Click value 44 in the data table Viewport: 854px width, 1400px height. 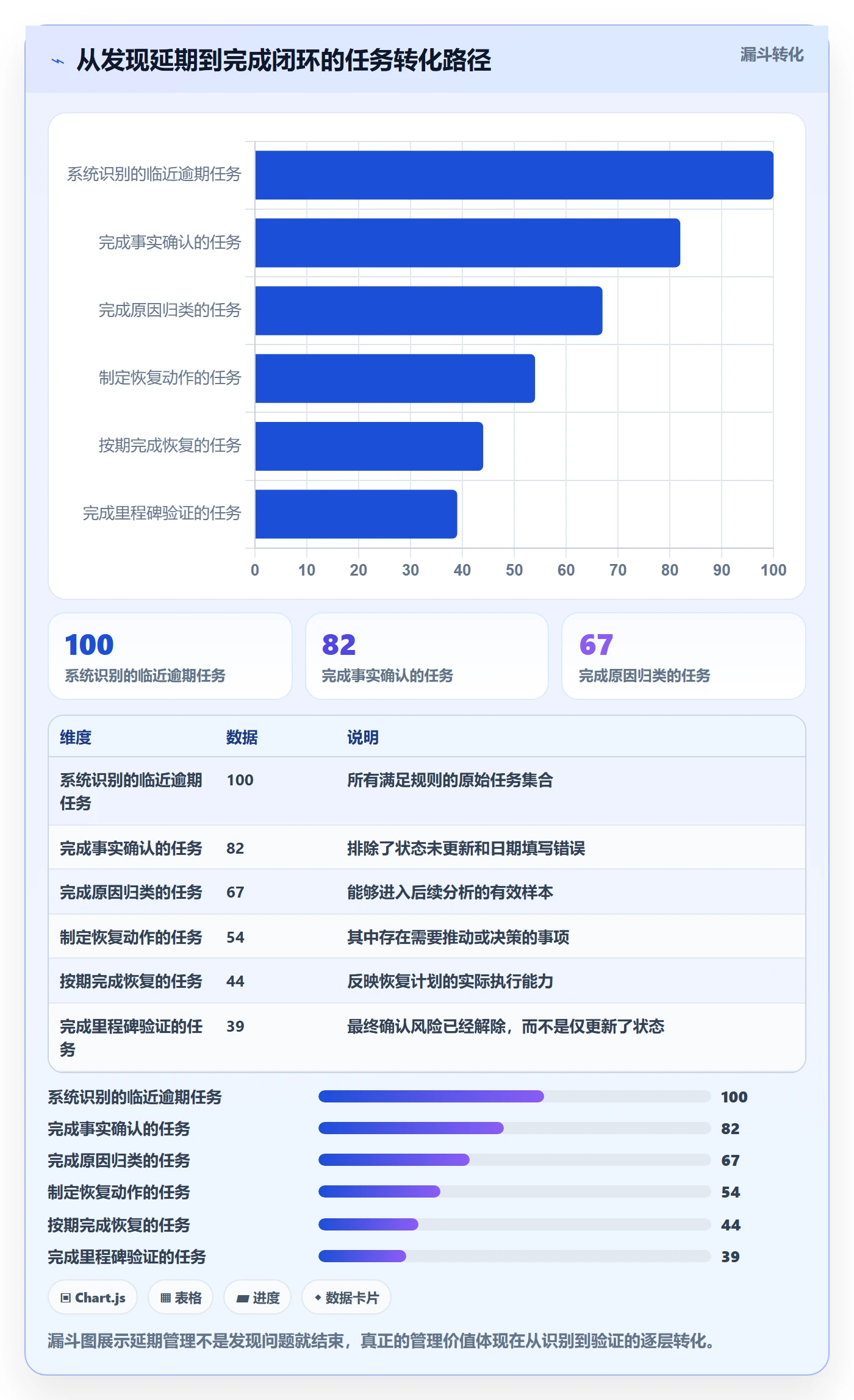click(235, 981)
